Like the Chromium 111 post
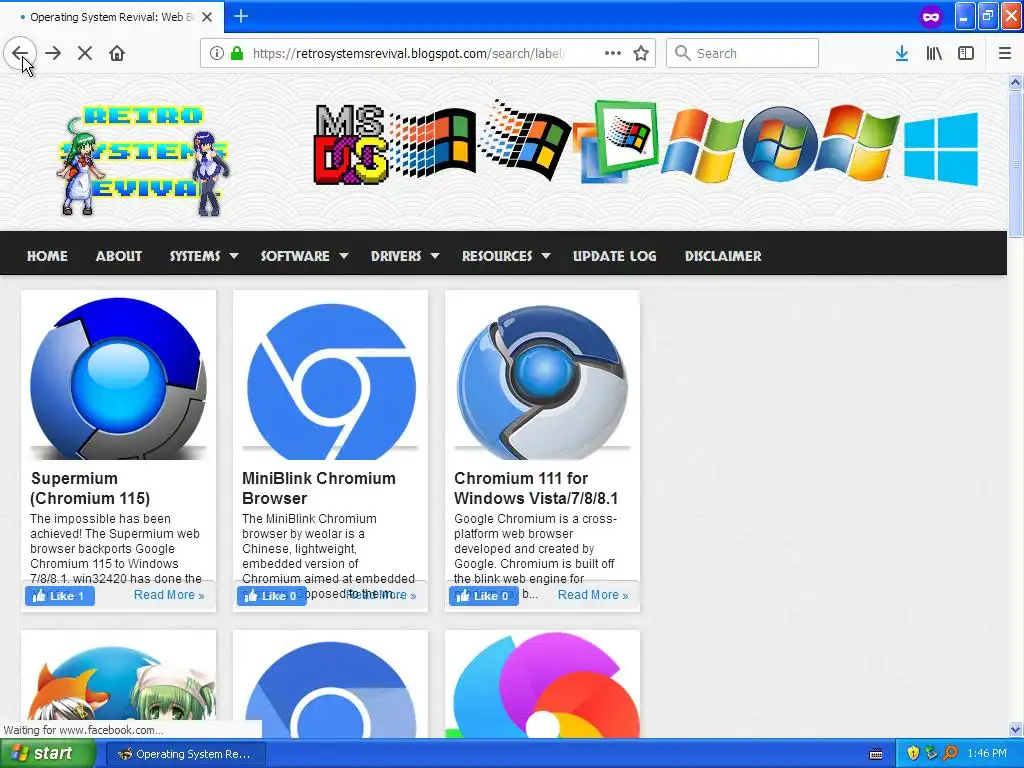1024x768 pixels. (483, 596)
